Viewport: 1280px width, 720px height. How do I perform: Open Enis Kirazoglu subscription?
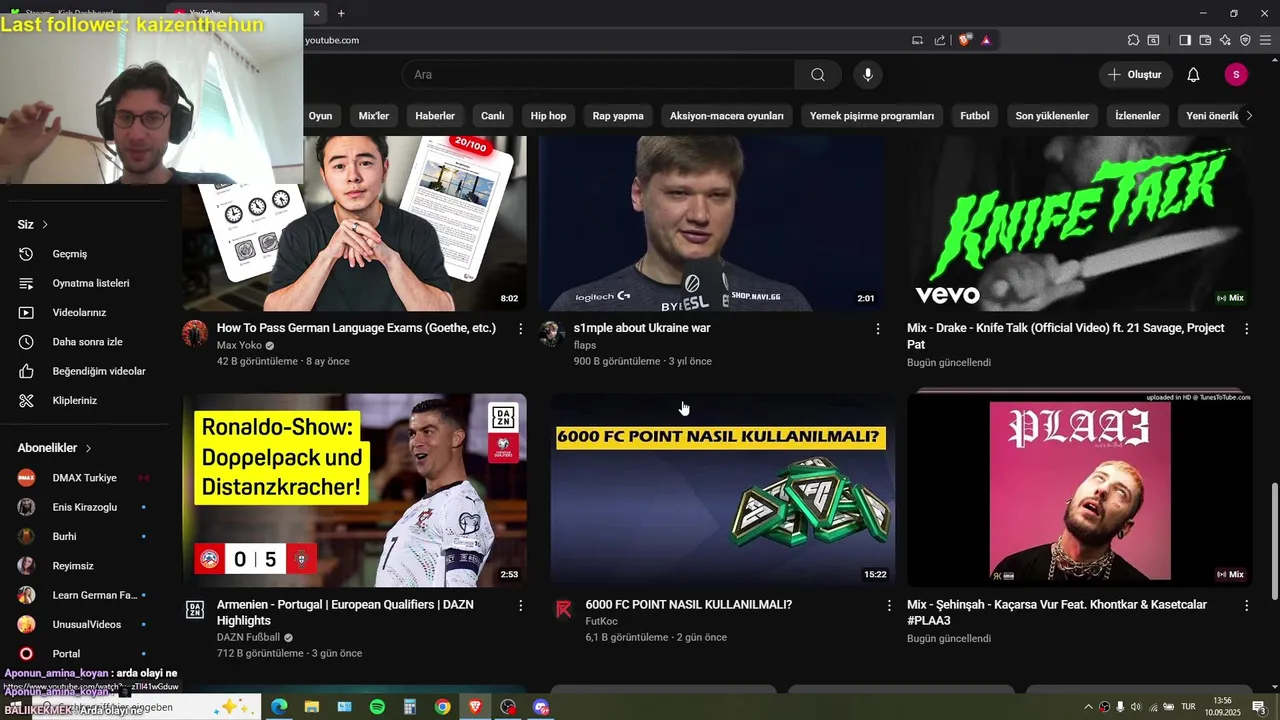click(85, 507)
